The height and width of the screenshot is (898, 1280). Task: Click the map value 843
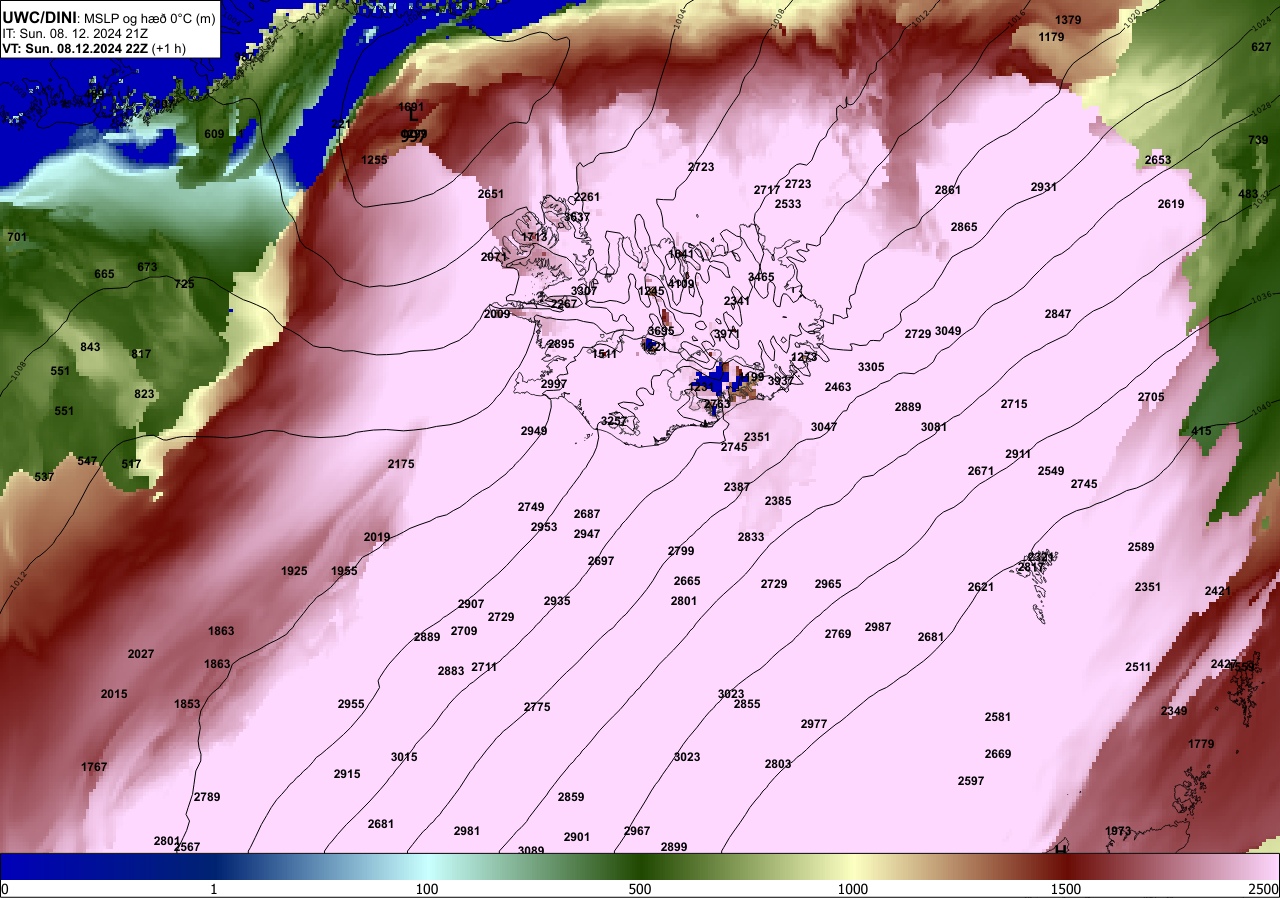(90, 347)
